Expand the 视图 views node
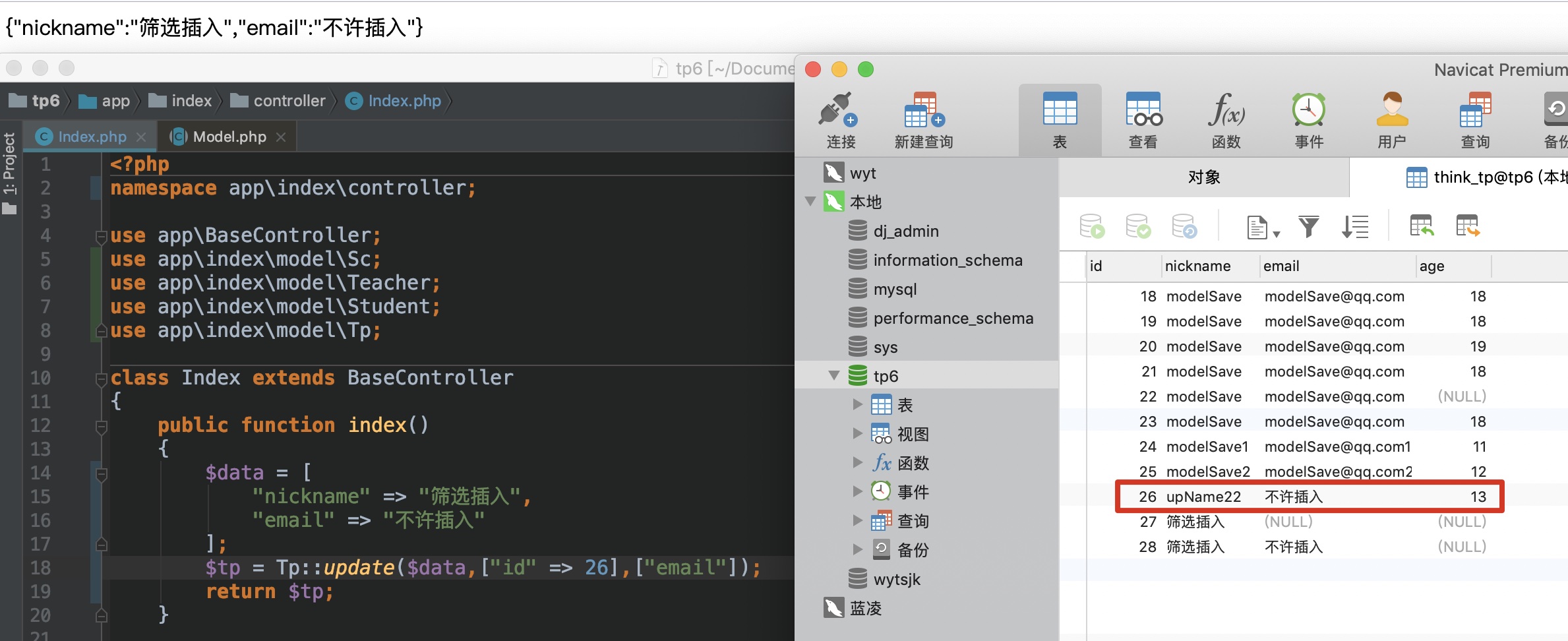 click(857, 433)
